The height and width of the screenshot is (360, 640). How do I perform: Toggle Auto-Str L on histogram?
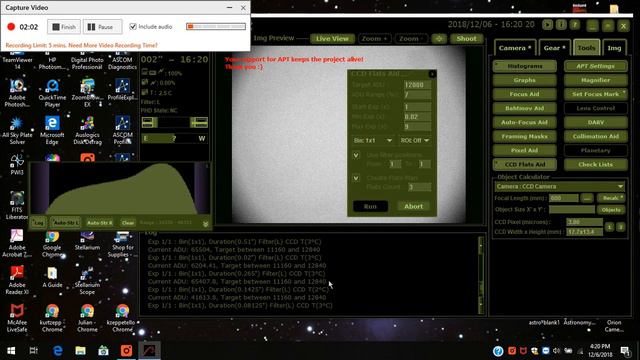tap(66, 223)
